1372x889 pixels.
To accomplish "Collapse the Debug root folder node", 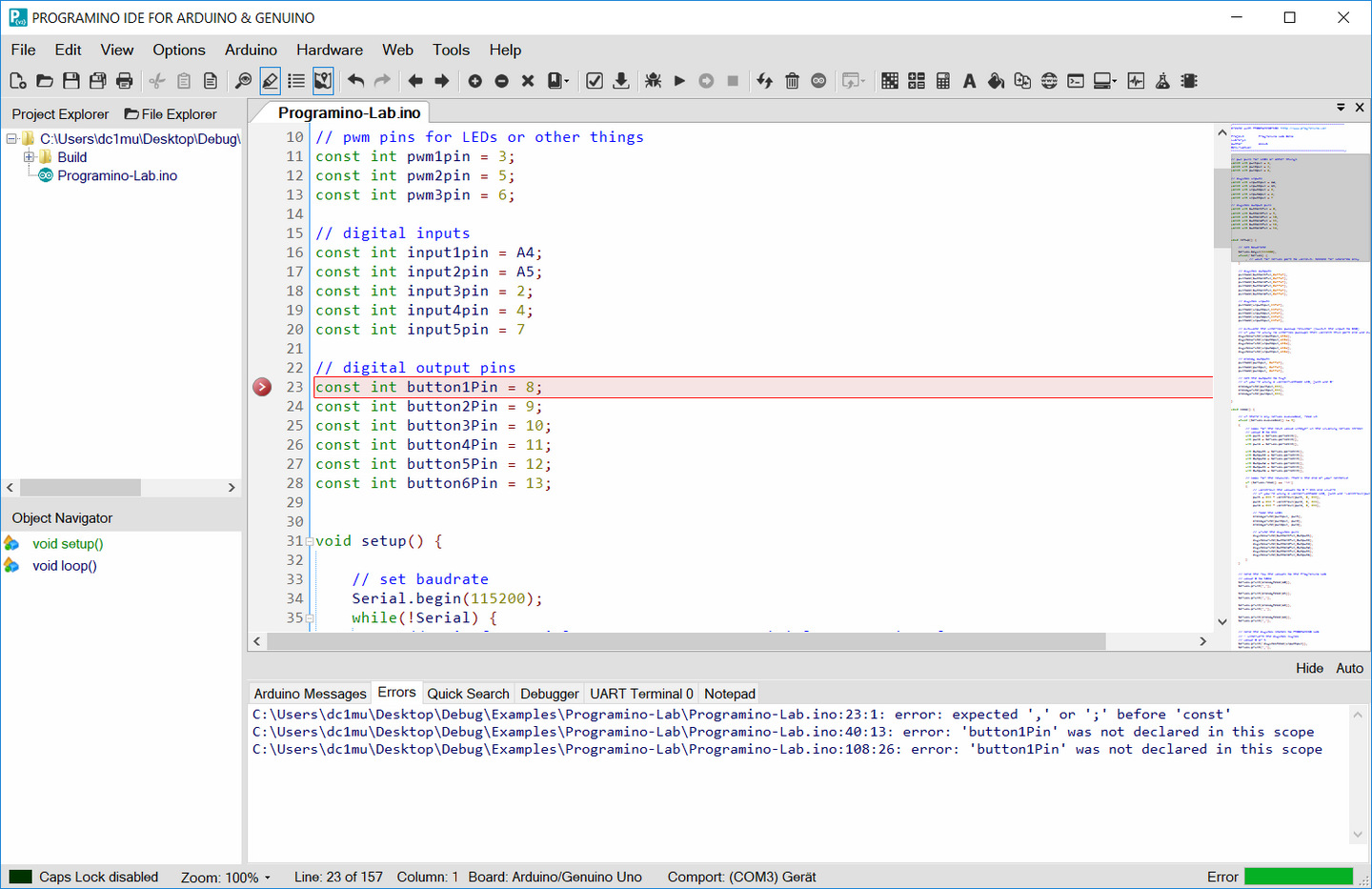I will tap(11, 139).
